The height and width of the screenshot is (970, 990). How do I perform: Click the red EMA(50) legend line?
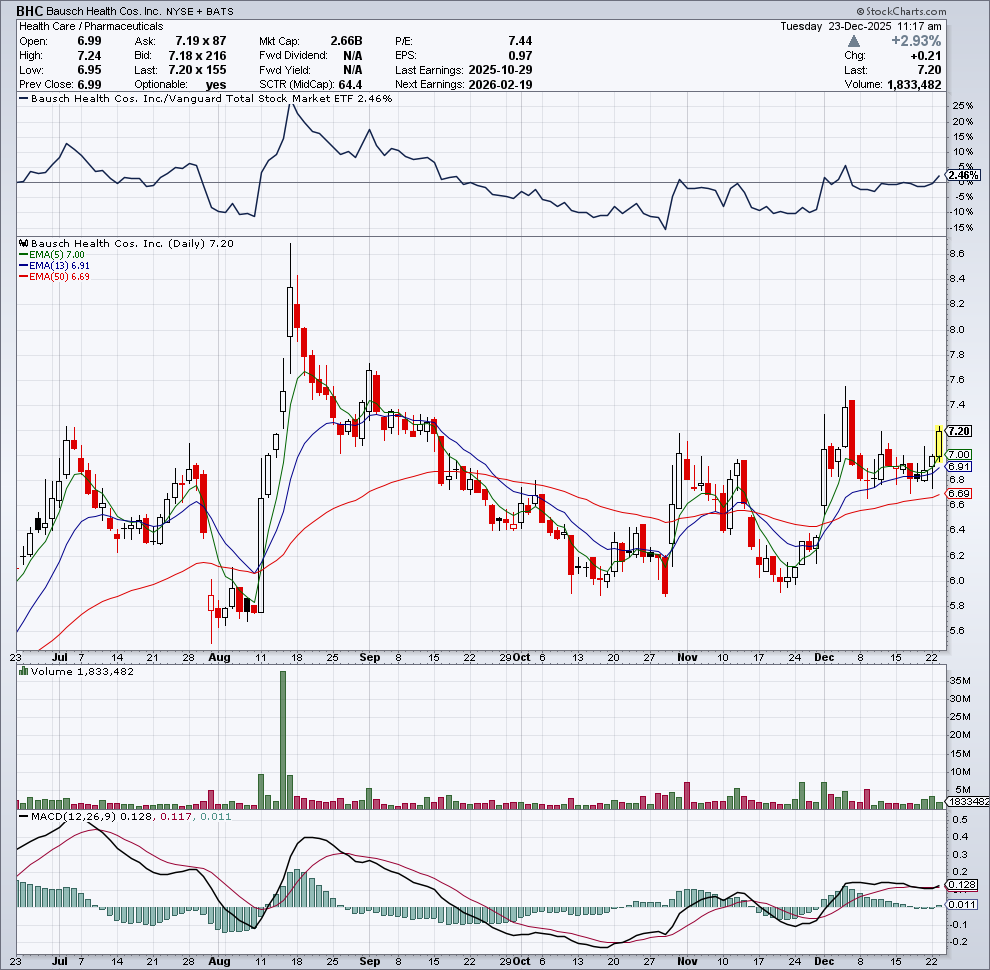23,277
